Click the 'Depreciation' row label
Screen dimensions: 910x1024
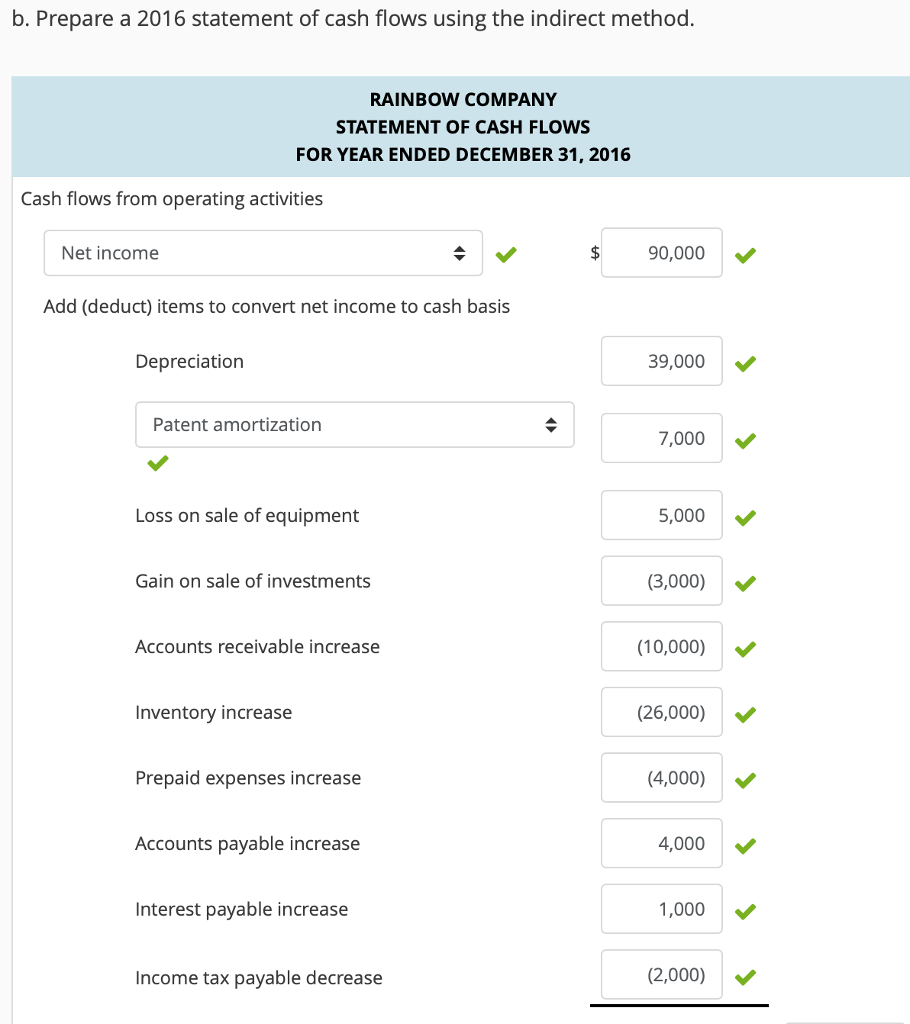pyautogui.click(x=189, y=362)
